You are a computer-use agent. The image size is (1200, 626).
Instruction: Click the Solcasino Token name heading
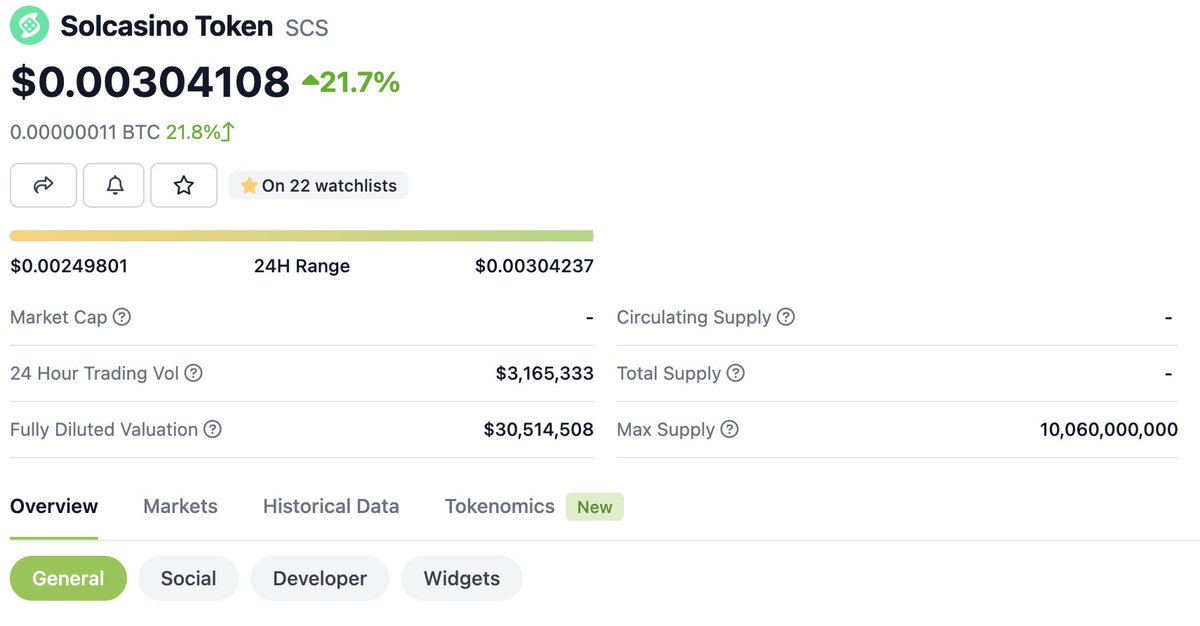tap(166, 26)
